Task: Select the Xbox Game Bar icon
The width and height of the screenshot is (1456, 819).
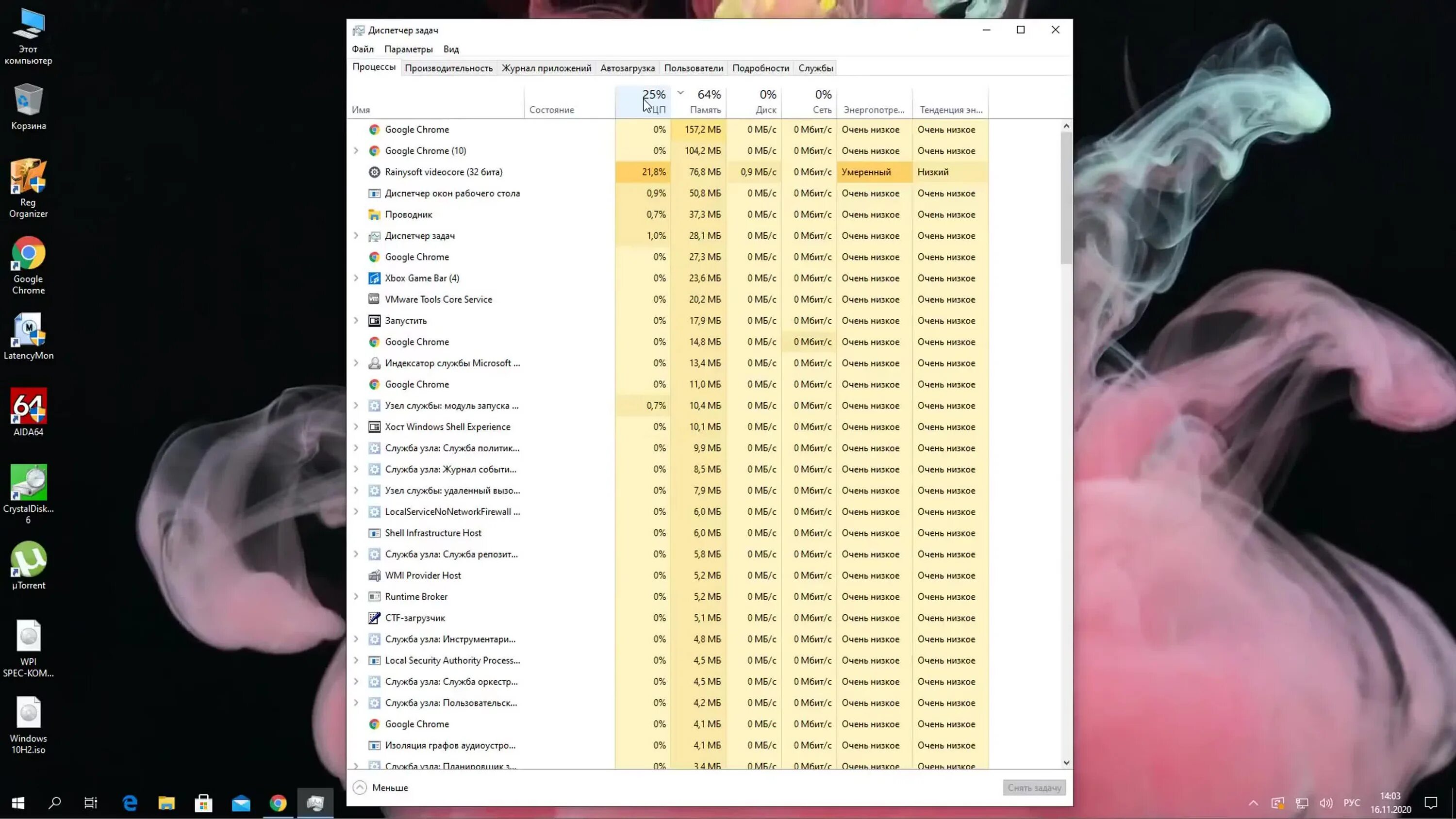Action: pos(374,278)
